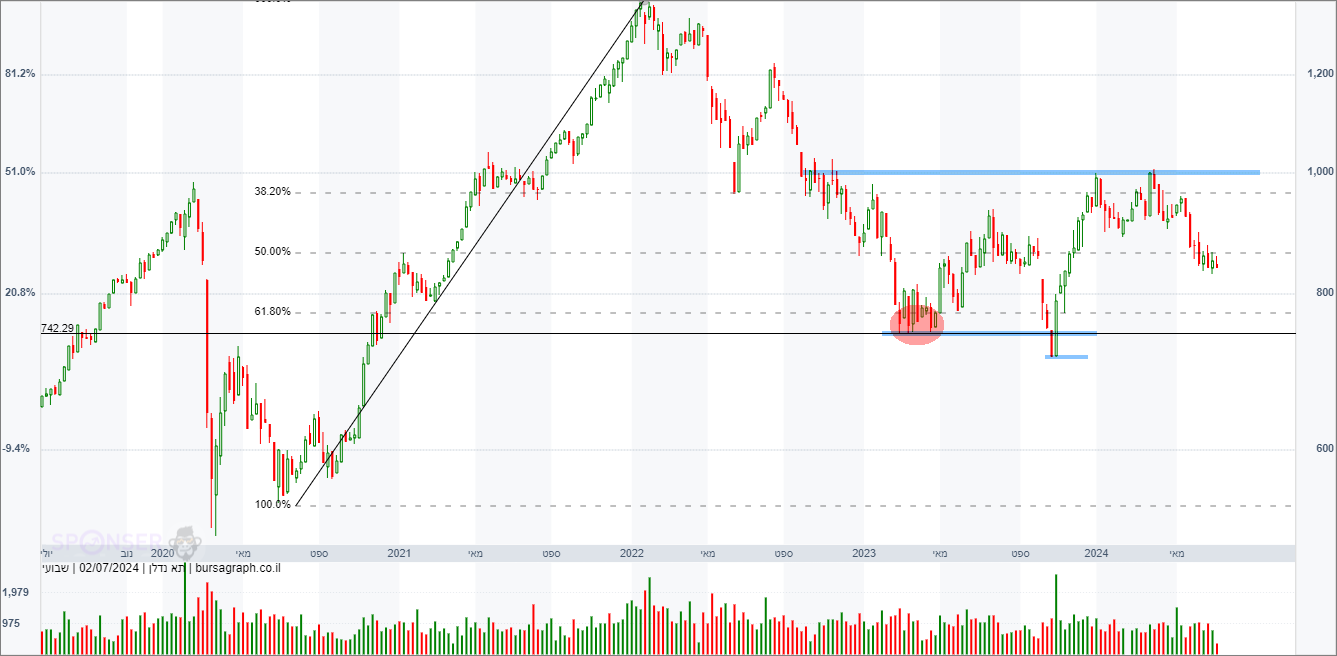This screenshot has height=656, width=1337.
Task: Click the 2021 year marker on the time axis
Action: (x=399, y=553)
